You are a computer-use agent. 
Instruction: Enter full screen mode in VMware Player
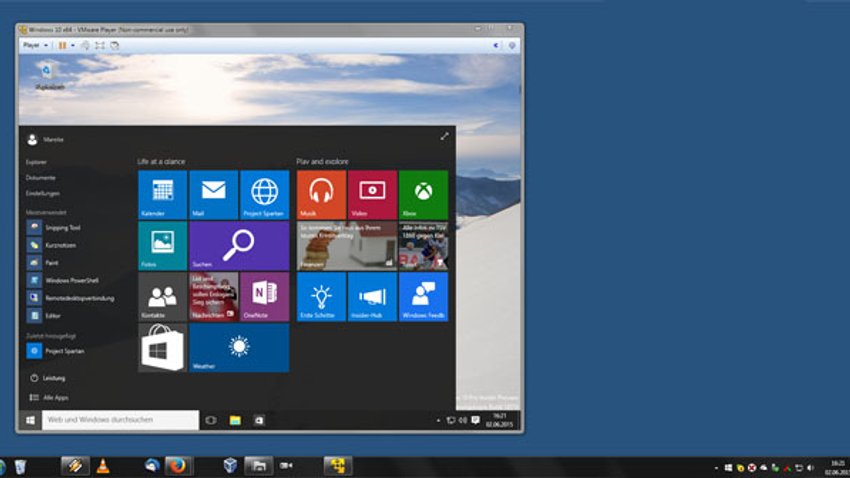click(100, 46)
